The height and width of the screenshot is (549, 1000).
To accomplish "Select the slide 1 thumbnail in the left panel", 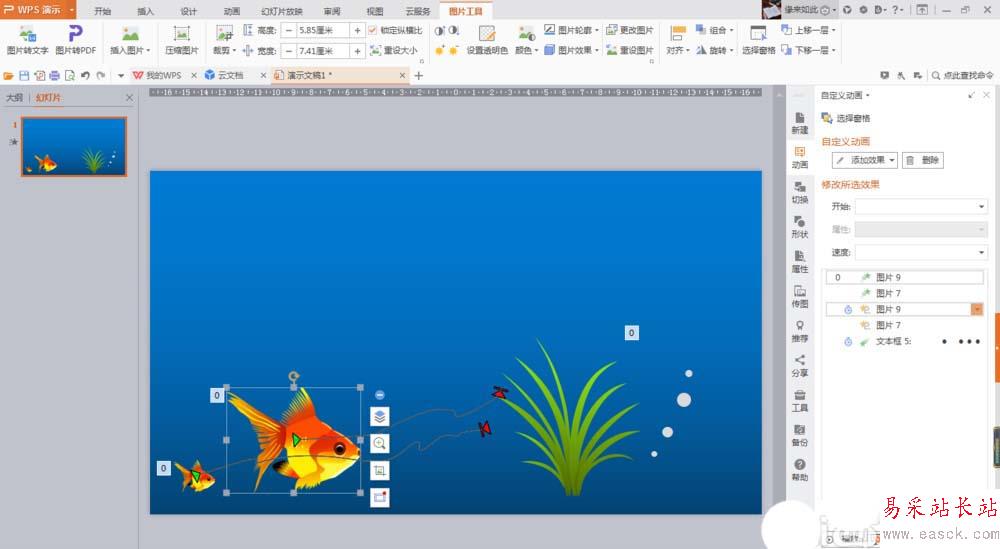I will tap(74, 146).
